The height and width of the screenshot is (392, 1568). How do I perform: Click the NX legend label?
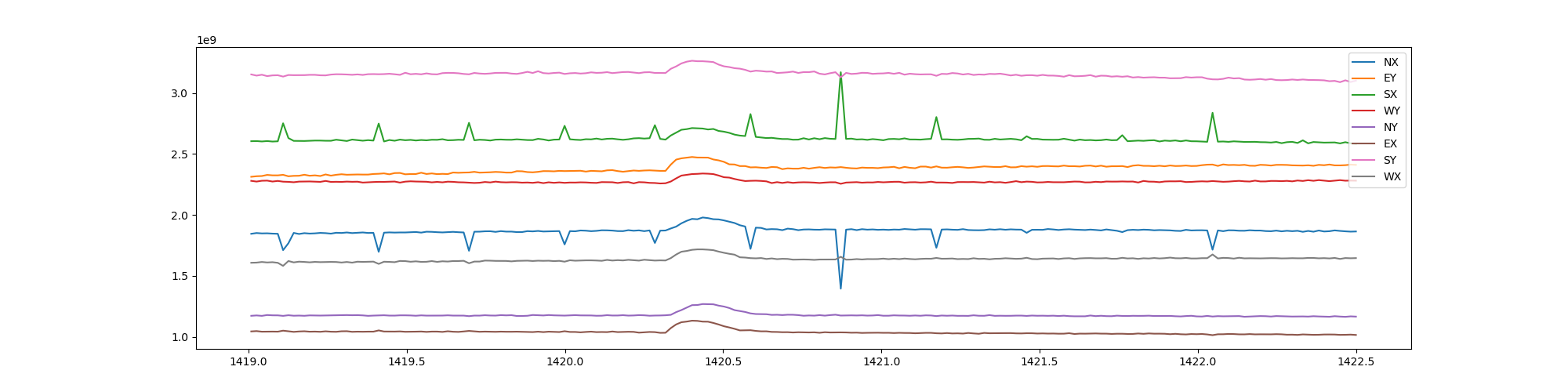tap(1390, 62)
